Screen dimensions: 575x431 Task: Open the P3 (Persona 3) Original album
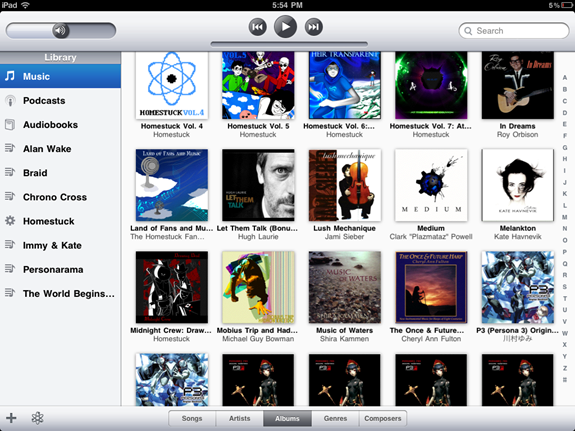coord(518,287)
